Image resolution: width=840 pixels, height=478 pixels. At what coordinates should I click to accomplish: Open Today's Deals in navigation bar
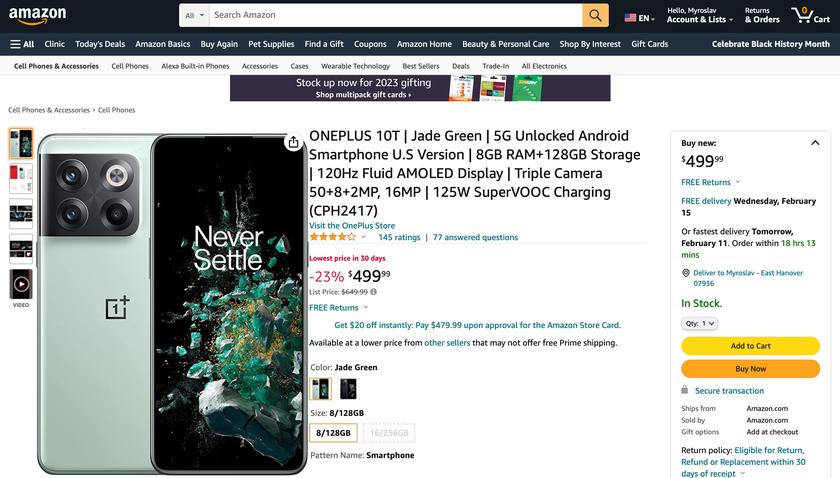click(x=100, y=44)
